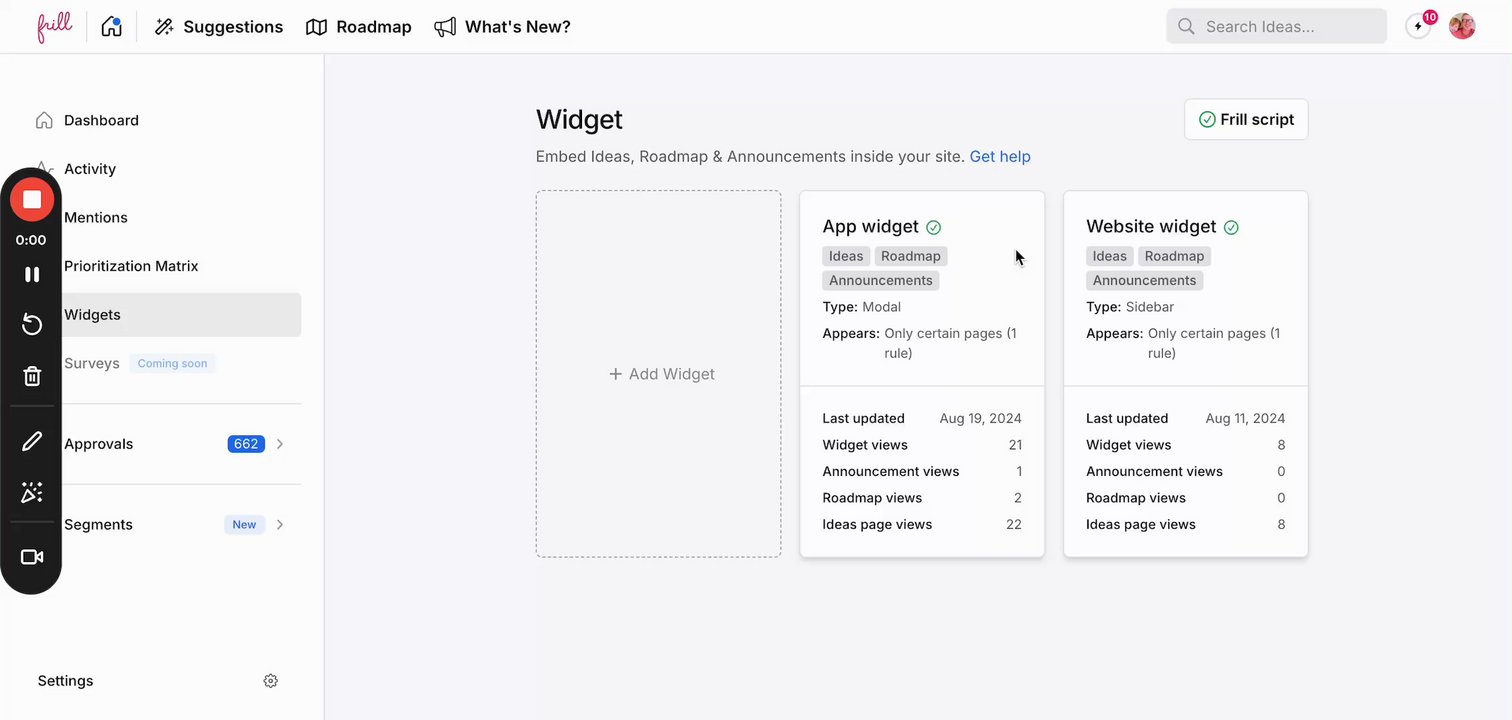Pause the recording
This screenshot has height=720, width=1512.
pyautogui.click(x=32, y=274)
